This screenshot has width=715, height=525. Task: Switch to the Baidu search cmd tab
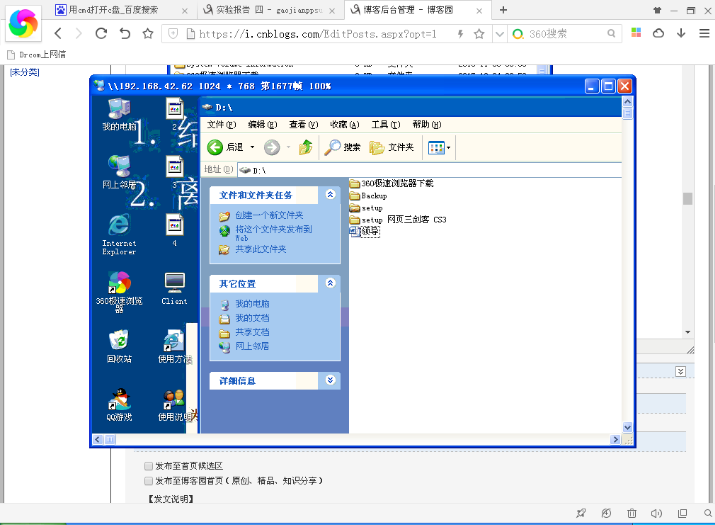[121, 10]
